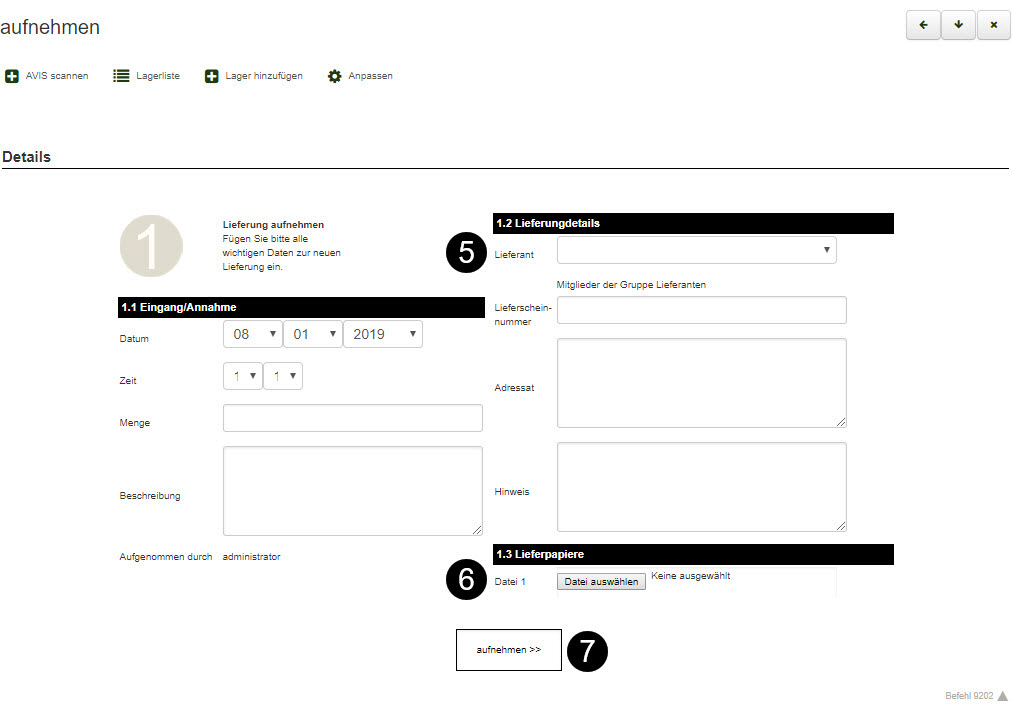The height and width of the screenshot is (712, 1012).
Task: Open the day dropdown showing 08
Action: tap(252, 334)
